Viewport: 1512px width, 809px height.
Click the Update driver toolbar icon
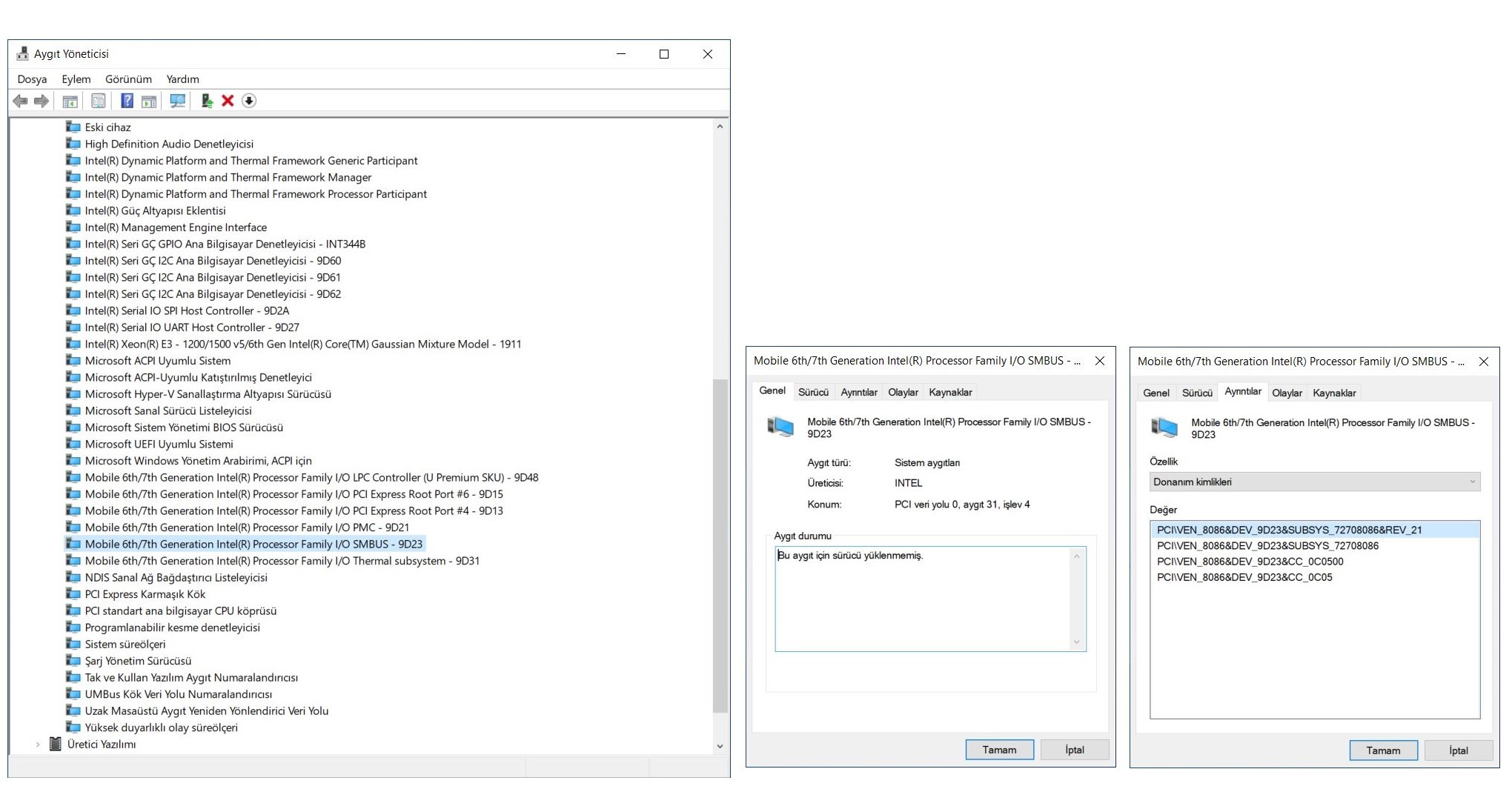point(207,101)
